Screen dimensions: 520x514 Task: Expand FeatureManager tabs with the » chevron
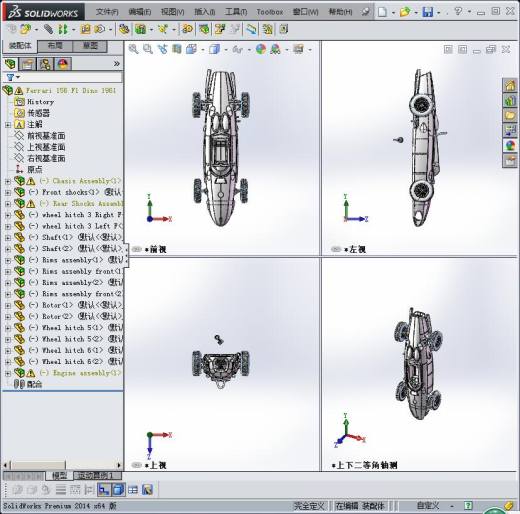pos(116,64)
